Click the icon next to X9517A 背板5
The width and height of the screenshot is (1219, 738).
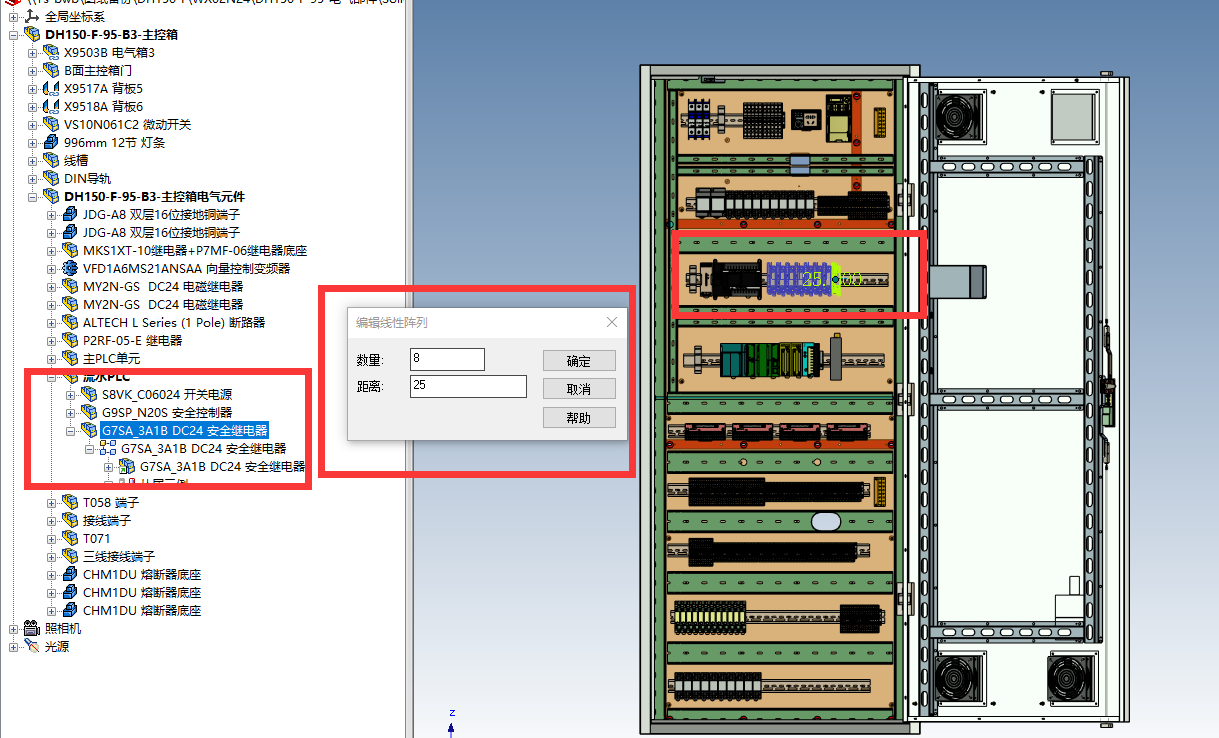pos(51,88)
